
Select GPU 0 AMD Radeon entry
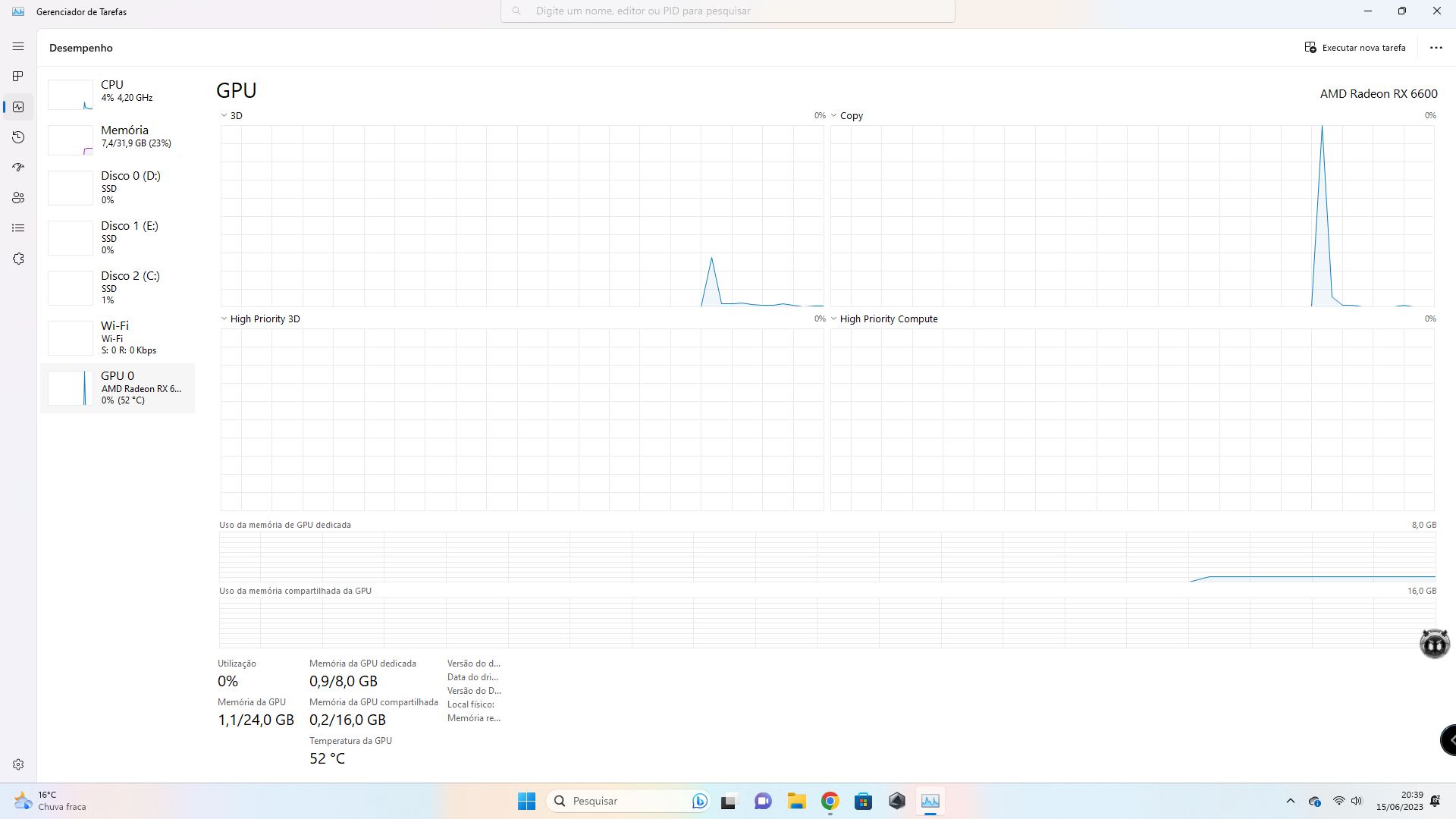click(118, 388)
